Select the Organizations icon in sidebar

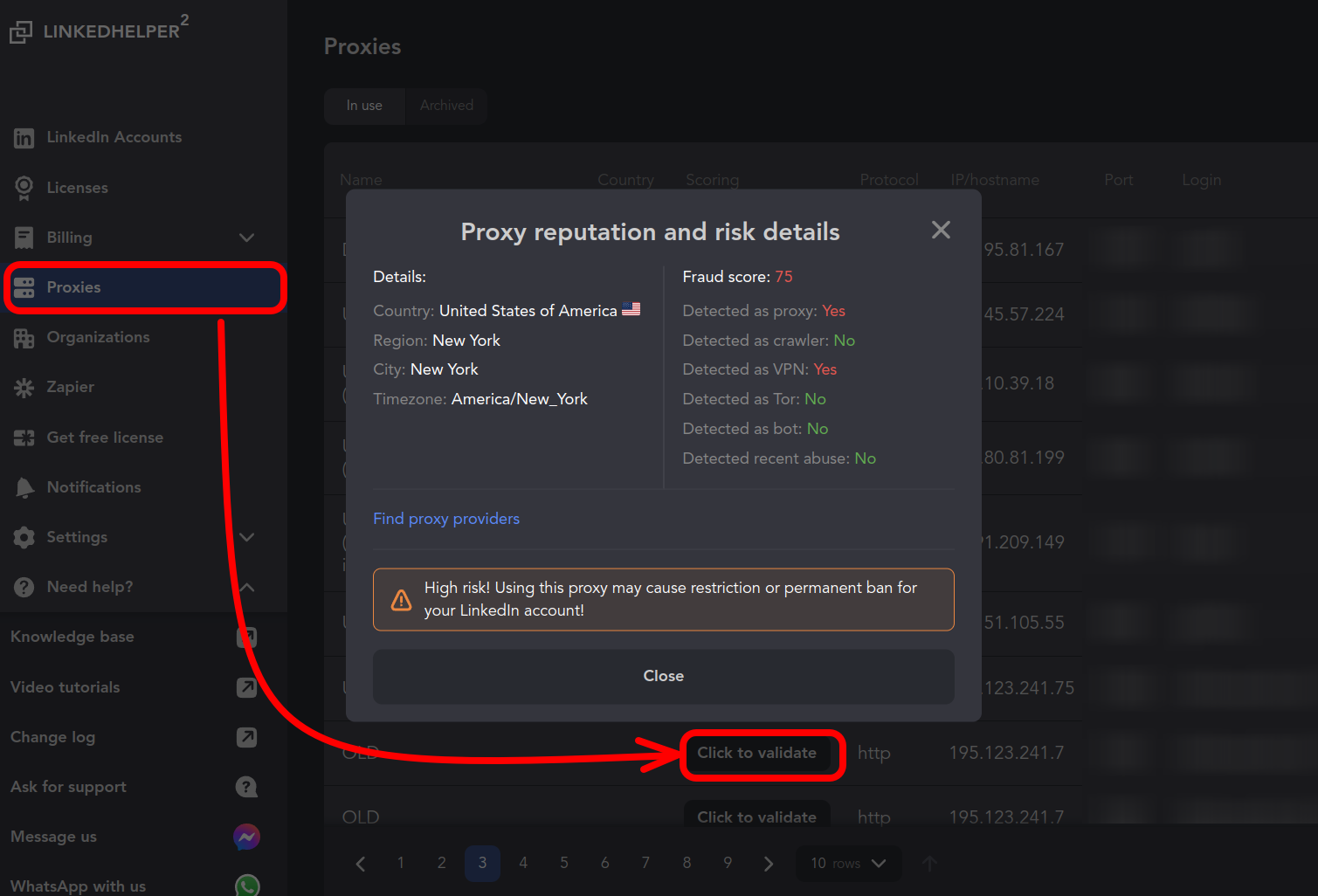(x=24, y=337)
